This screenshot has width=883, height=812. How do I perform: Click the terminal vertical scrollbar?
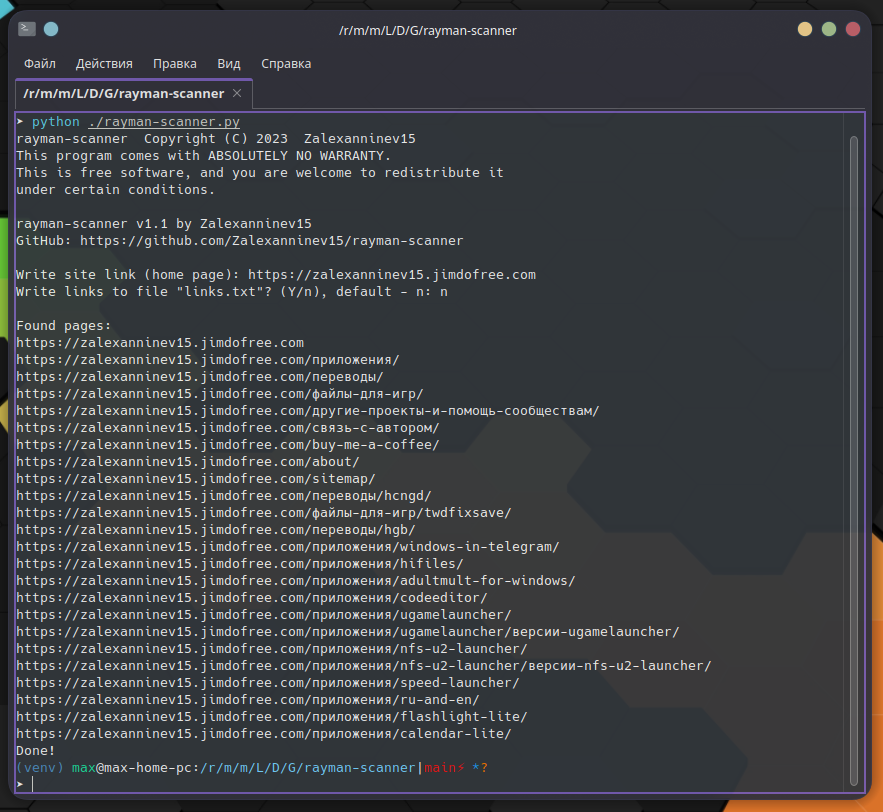854,461
